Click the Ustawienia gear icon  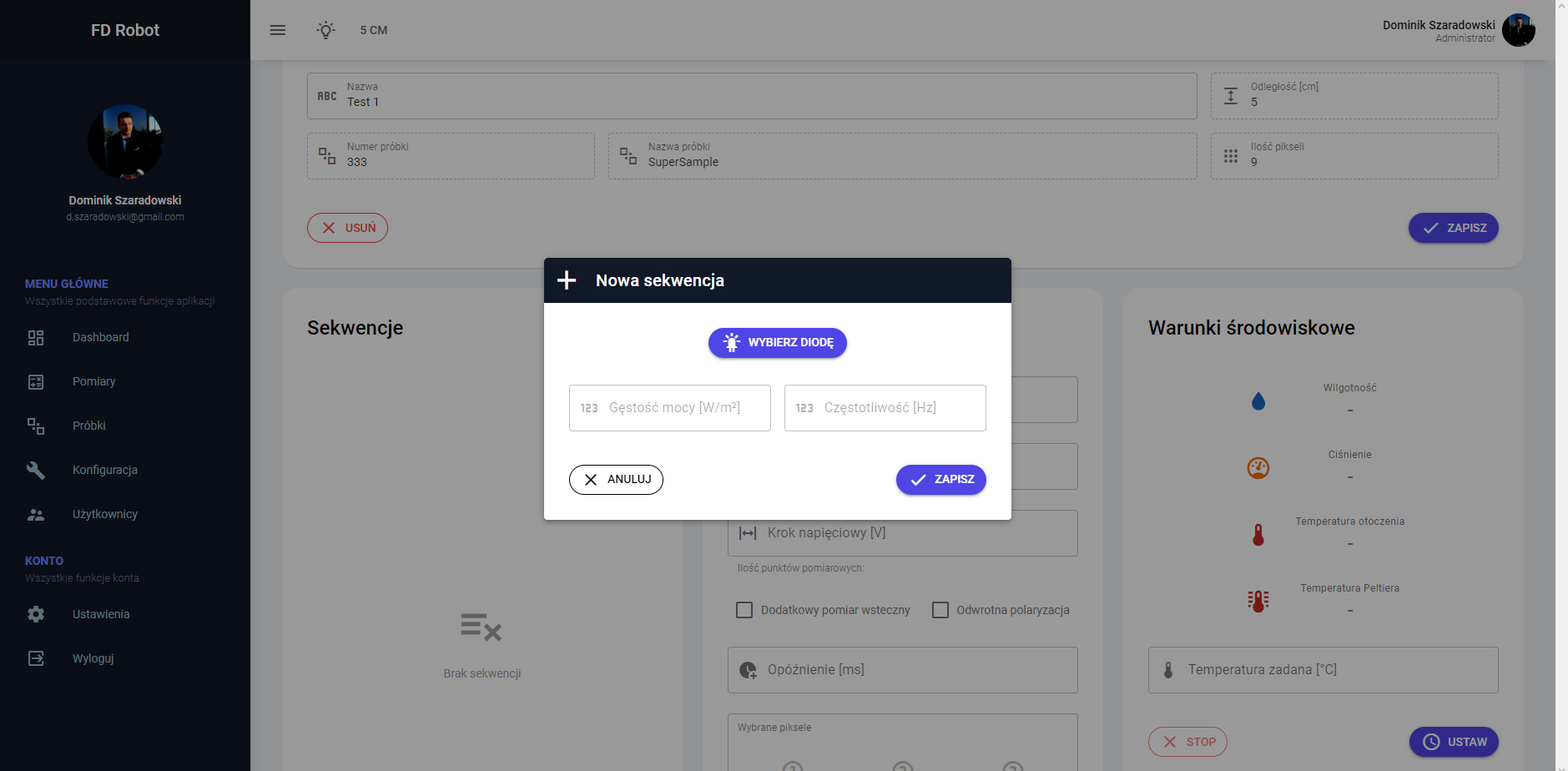point(36,614)
